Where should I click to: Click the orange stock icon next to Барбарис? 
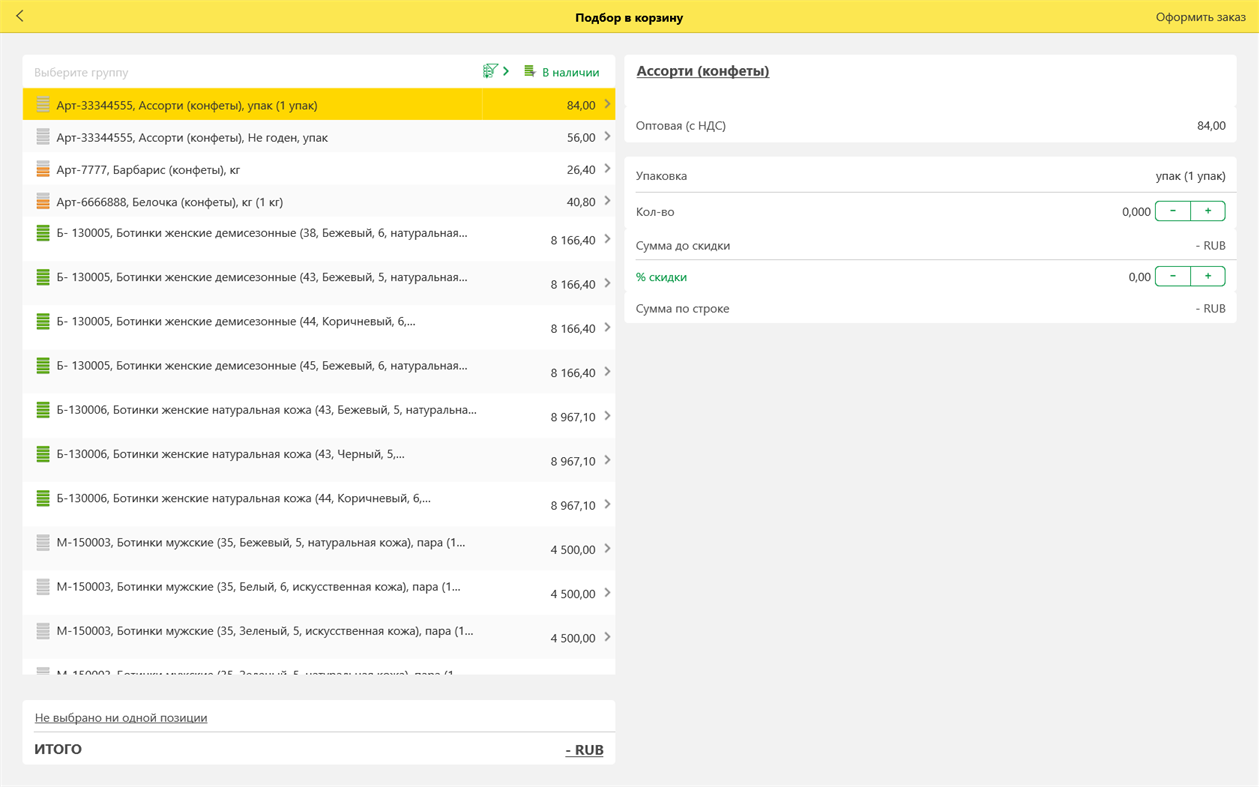(x=41, y=169)
